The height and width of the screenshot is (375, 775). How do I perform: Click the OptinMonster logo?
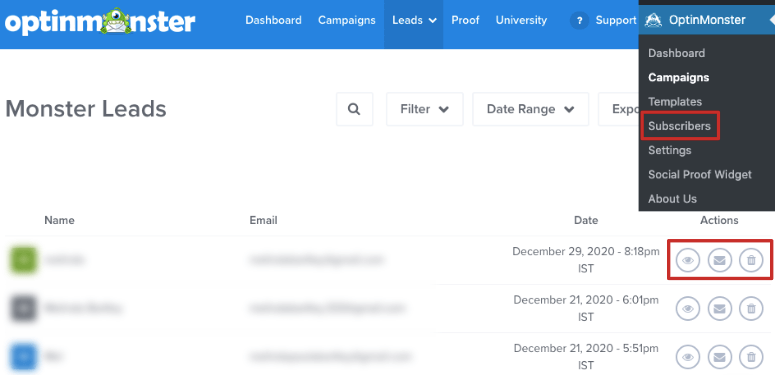(x=100, y=21)
